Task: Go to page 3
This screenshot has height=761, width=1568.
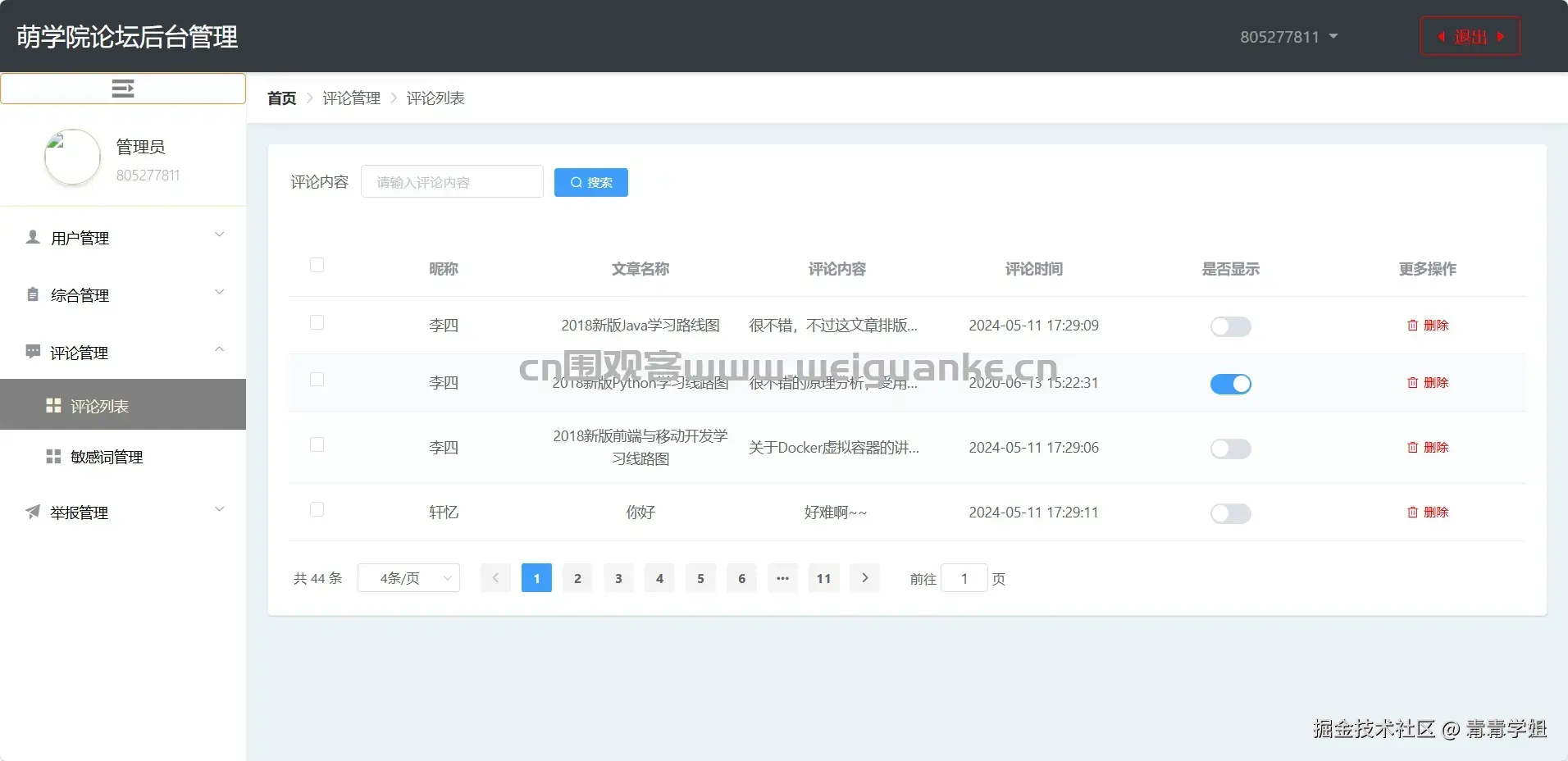Action: [618, 578]
